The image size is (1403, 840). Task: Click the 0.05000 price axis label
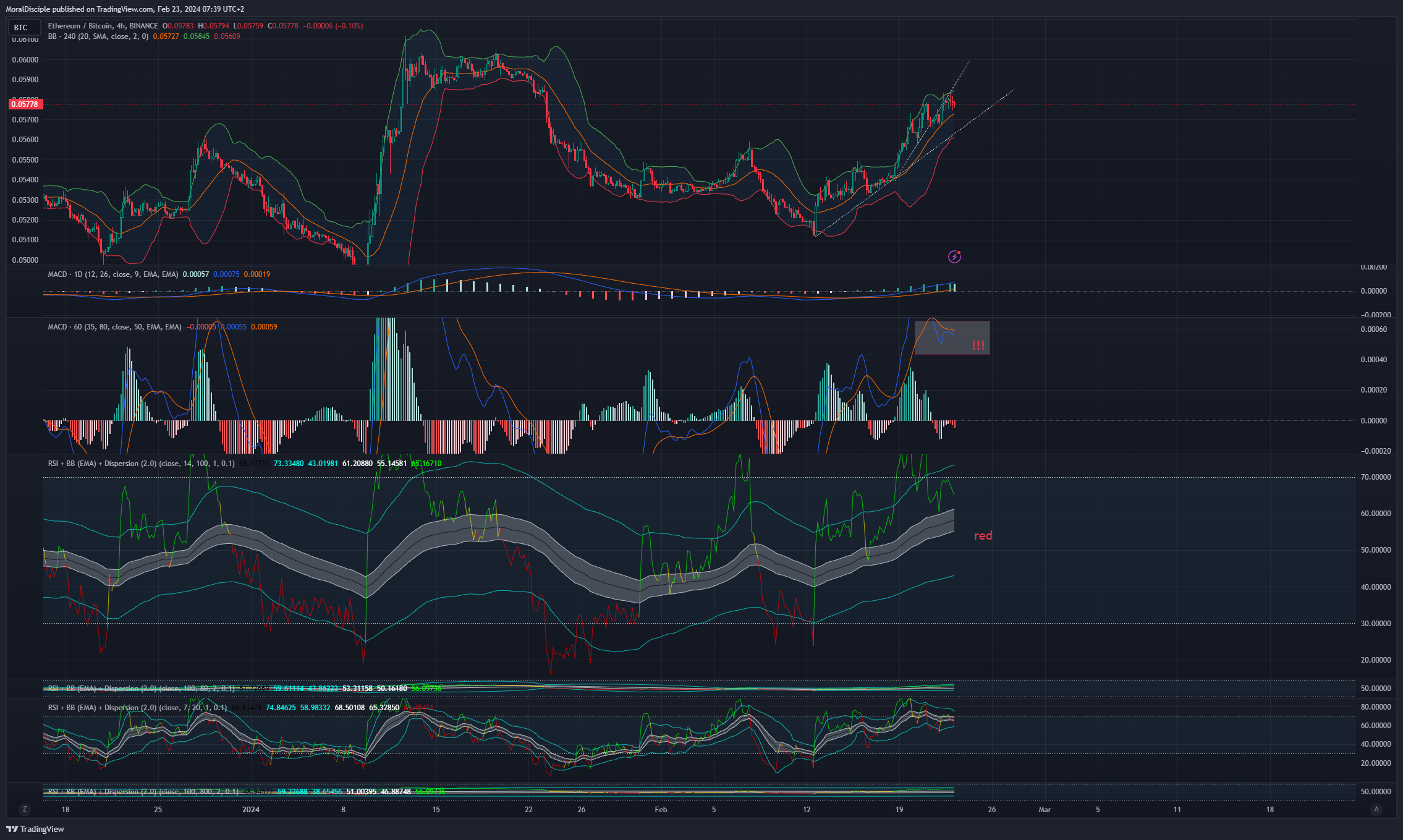click(25, 260)
